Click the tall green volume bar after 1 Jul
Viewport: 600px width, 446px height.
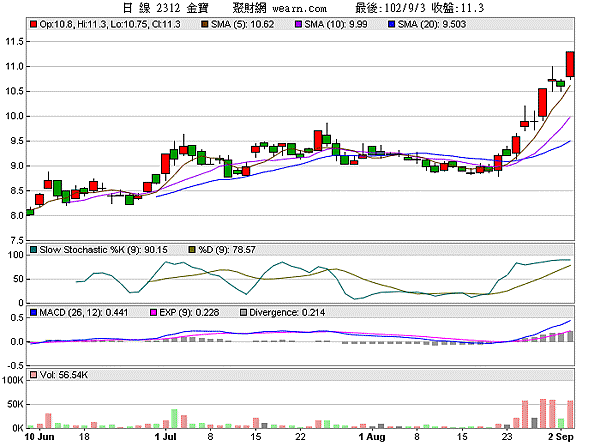[x=174, y=418]
